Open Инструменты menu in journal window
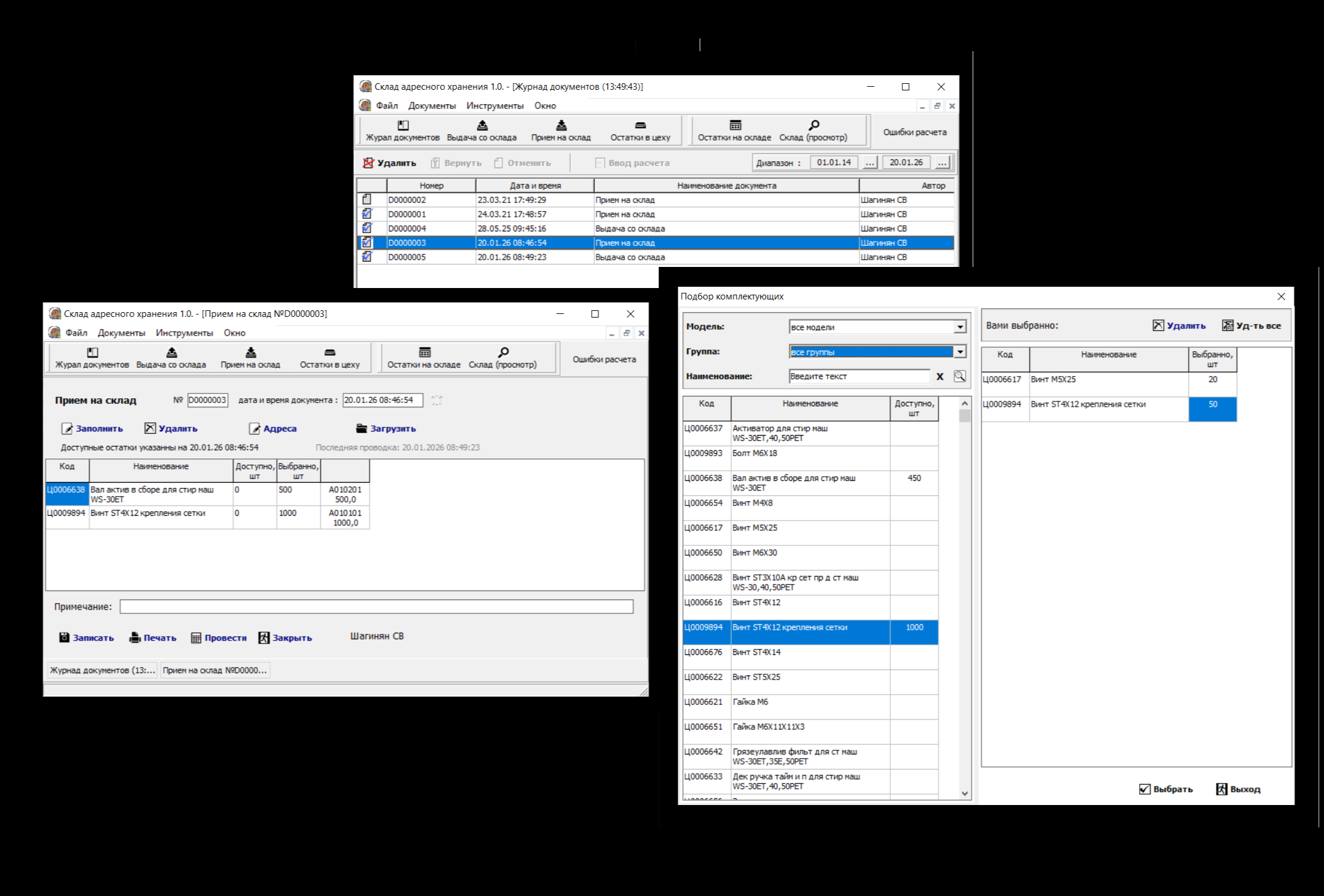The height and width of the screenshot is (896, 1324). pos(495,105)
